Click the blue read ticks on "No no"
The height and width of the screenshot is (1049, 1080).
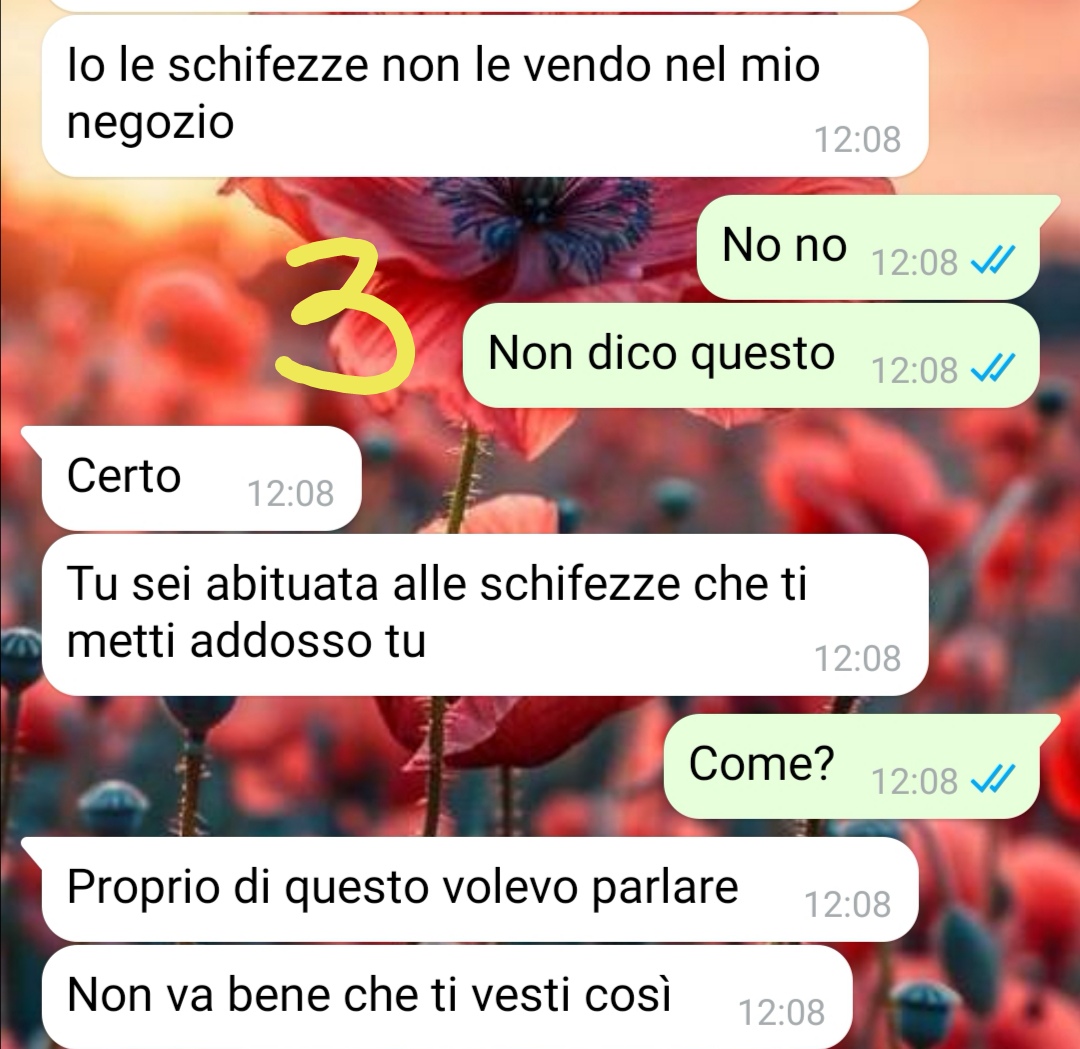pos(993,262)
